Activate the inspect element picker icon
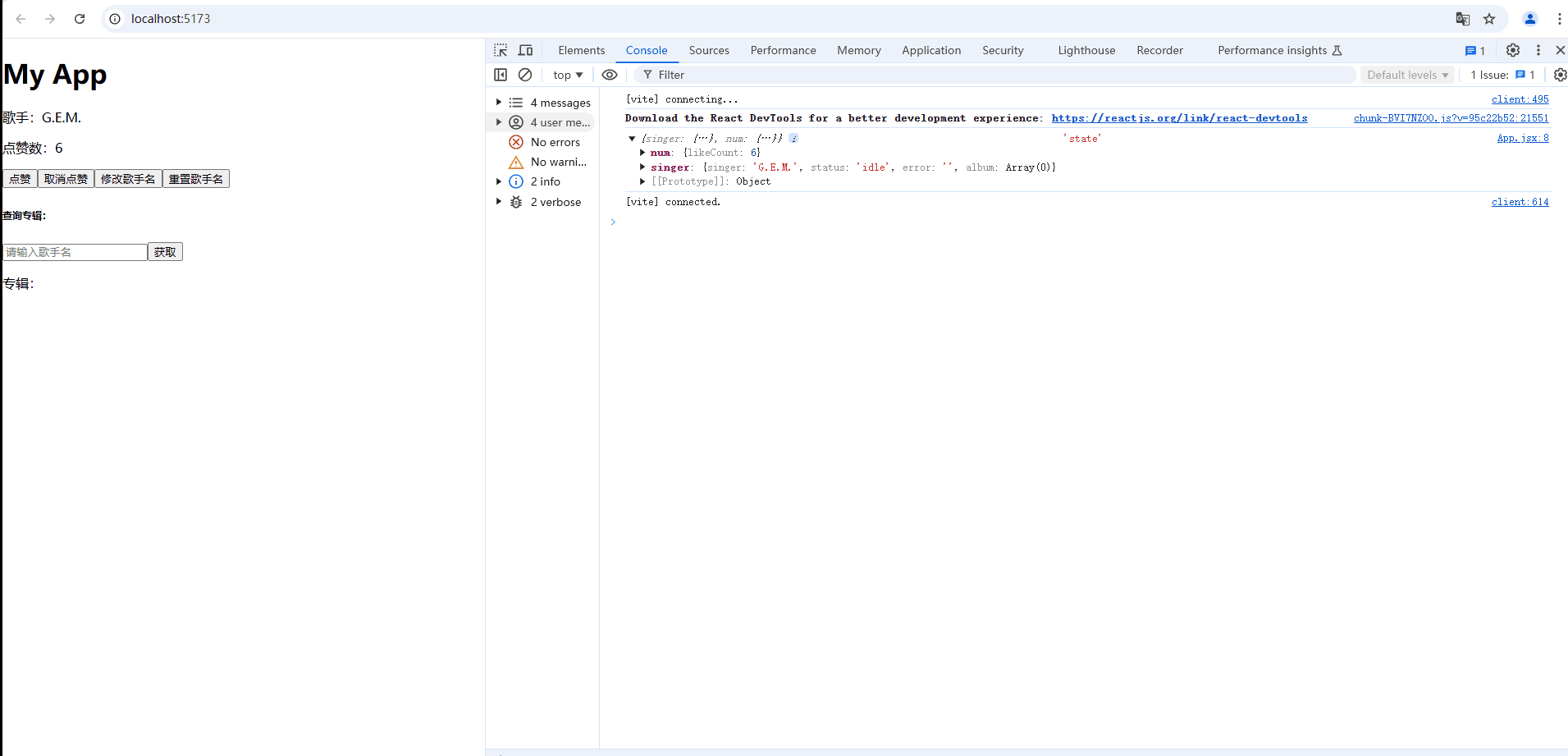This screenshot has width=1568, height=756. pyautogui.click(x=501, y=50)
